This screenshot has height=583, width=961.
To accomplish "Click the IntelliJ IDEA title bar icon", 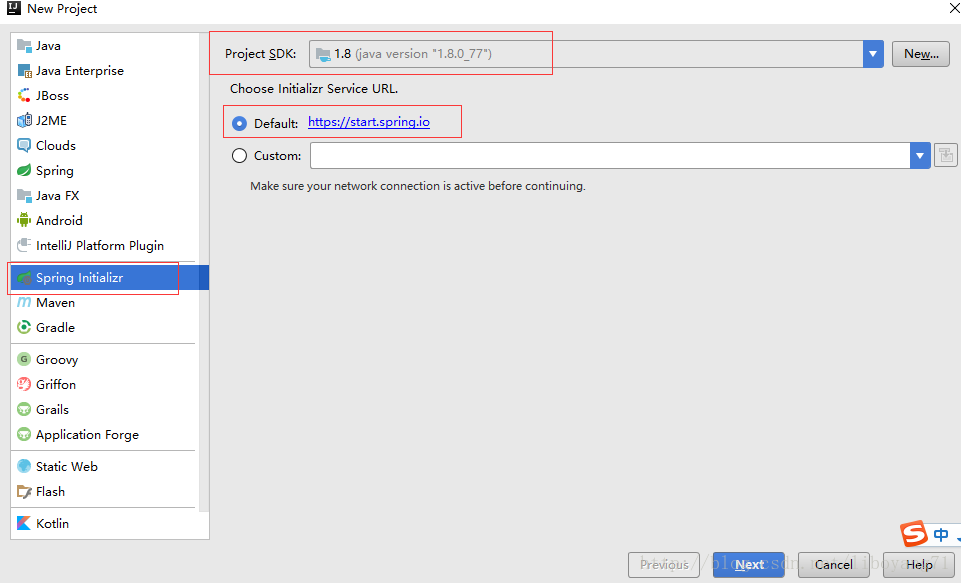I will (x=13, y=8).
